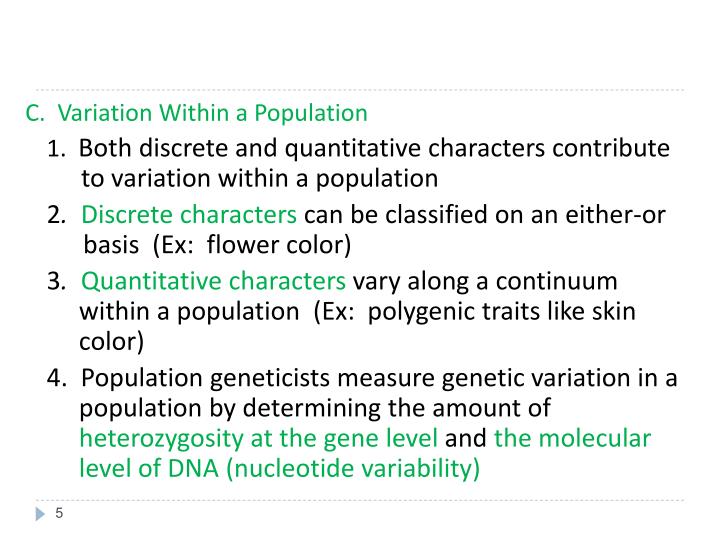Select the green 'Discrete characters' term
Image resolution: width=720 pixels, height=540 pixels.
point(189,214)
